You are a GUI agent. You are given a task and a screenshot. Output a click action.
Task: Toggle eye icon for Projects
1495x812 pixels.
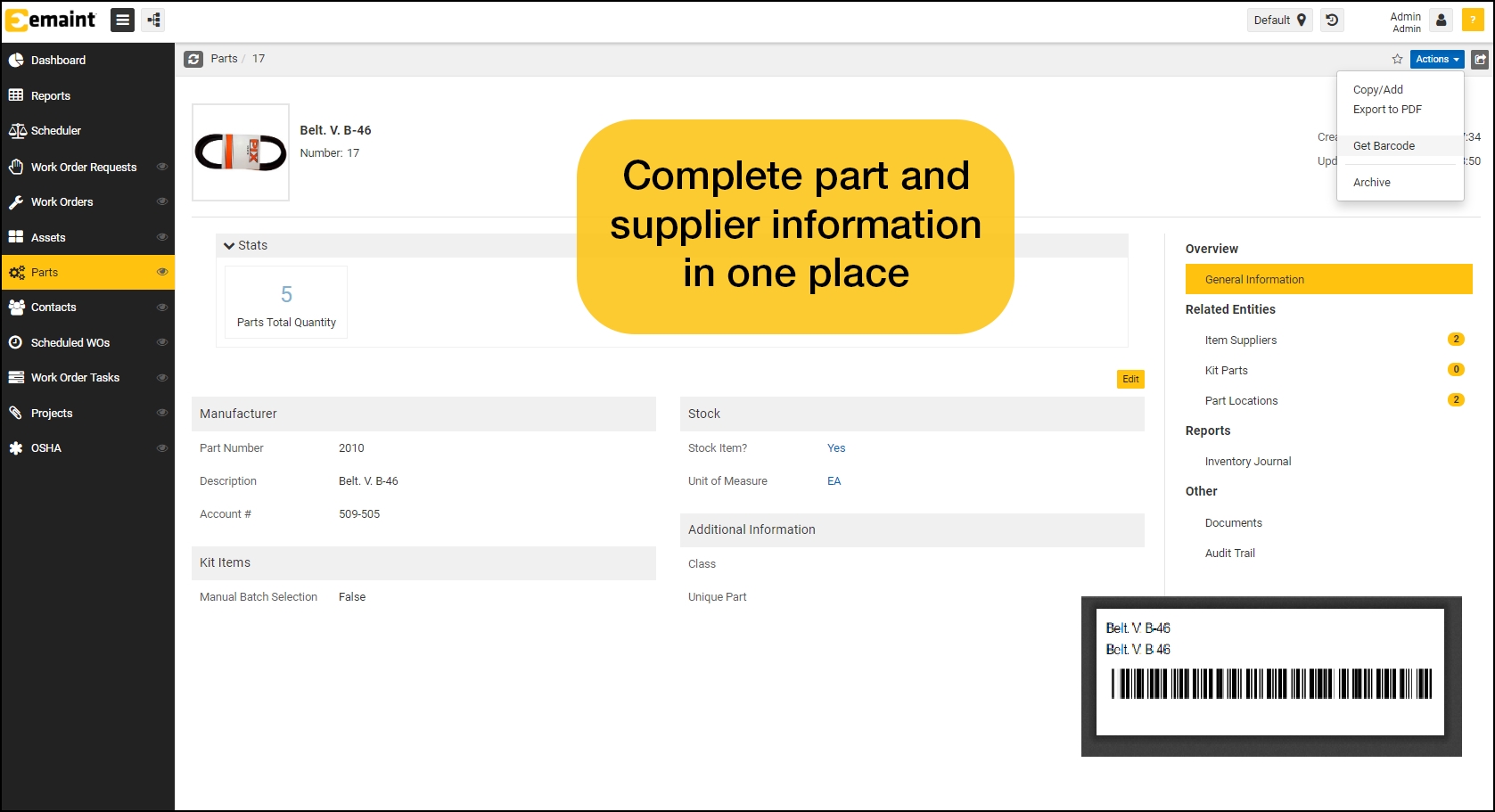point(162,413)
